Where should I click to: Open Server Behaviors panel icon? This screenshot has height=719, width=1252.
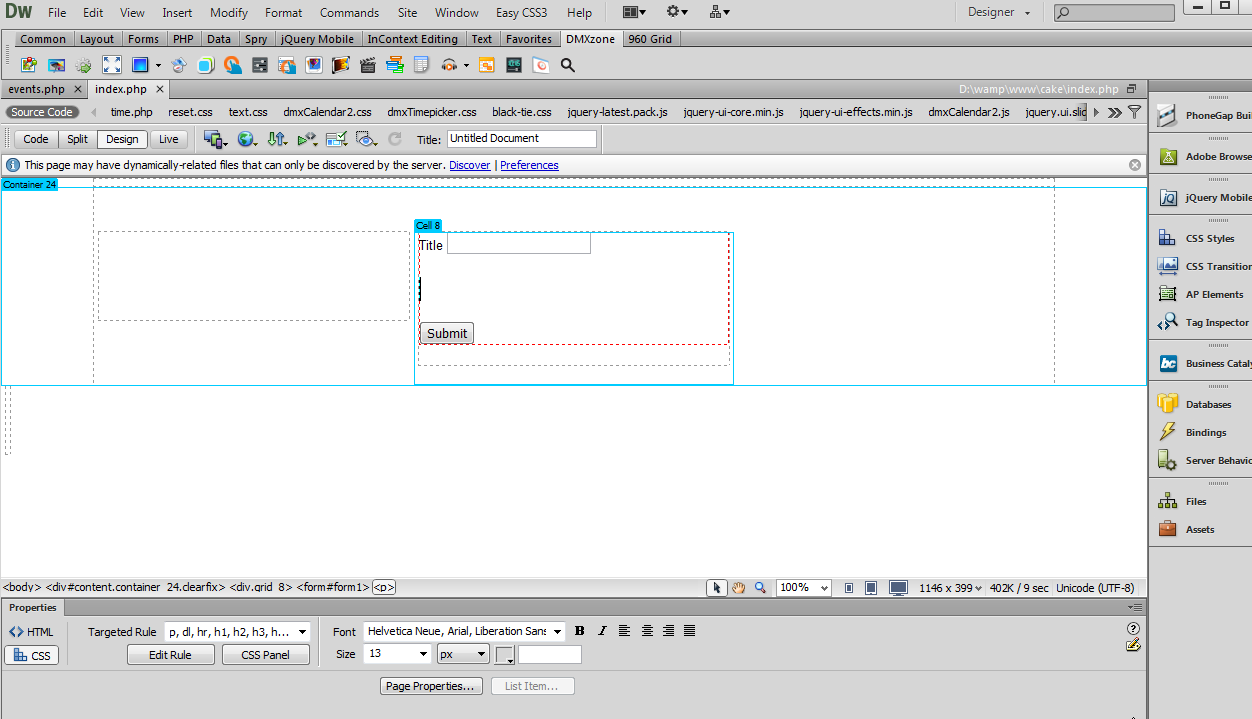(1167, 460)
